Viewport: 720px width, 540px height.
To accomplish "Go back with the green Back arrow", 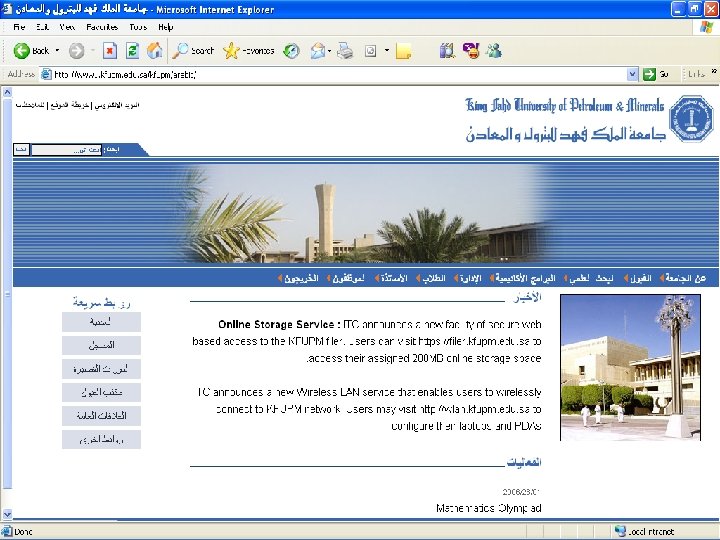I will pos(31,51).
